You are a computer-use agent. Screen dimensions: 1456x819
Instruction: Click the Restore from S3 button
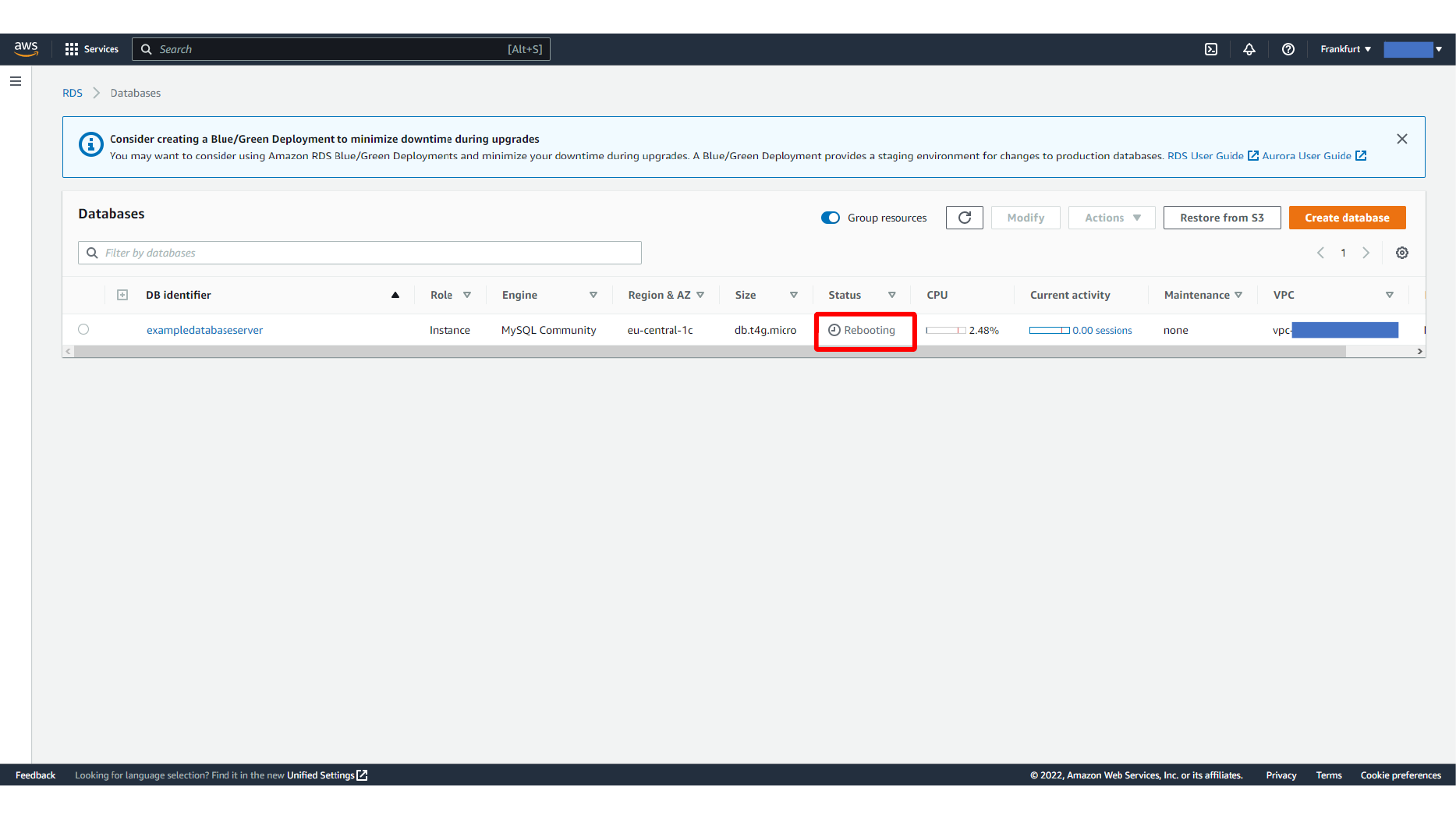pos(1221,218)
